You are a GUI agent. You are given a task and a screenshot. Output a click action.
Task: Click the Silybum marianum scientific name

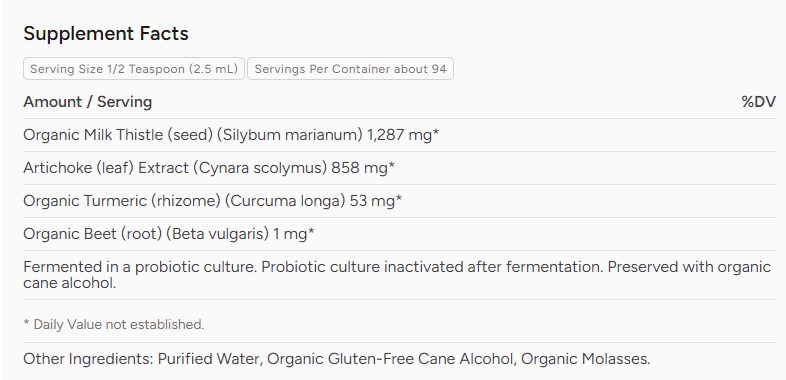[291, 135]
